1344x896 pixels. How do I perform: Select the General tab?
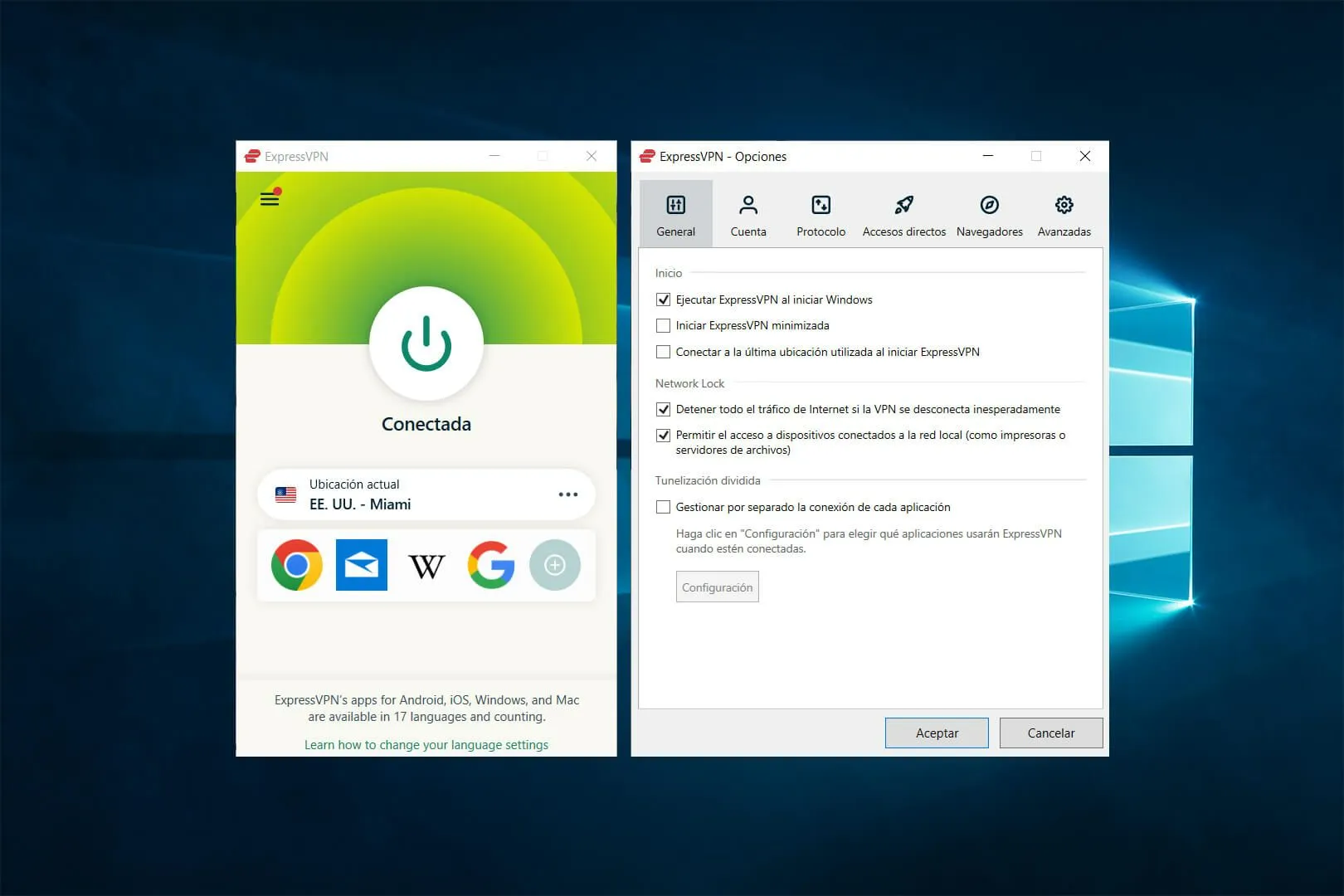(x=676, y=214)
